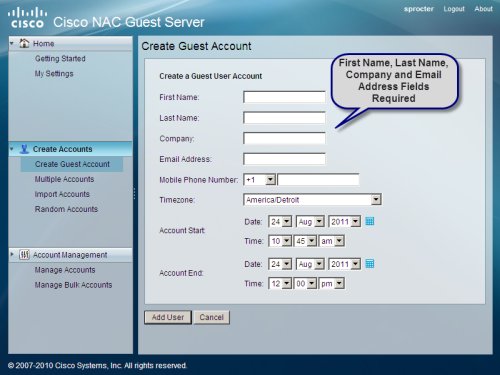Click the Add User button
The width and height of the screenshot is (500, 375).
click(x=168, y=317)
